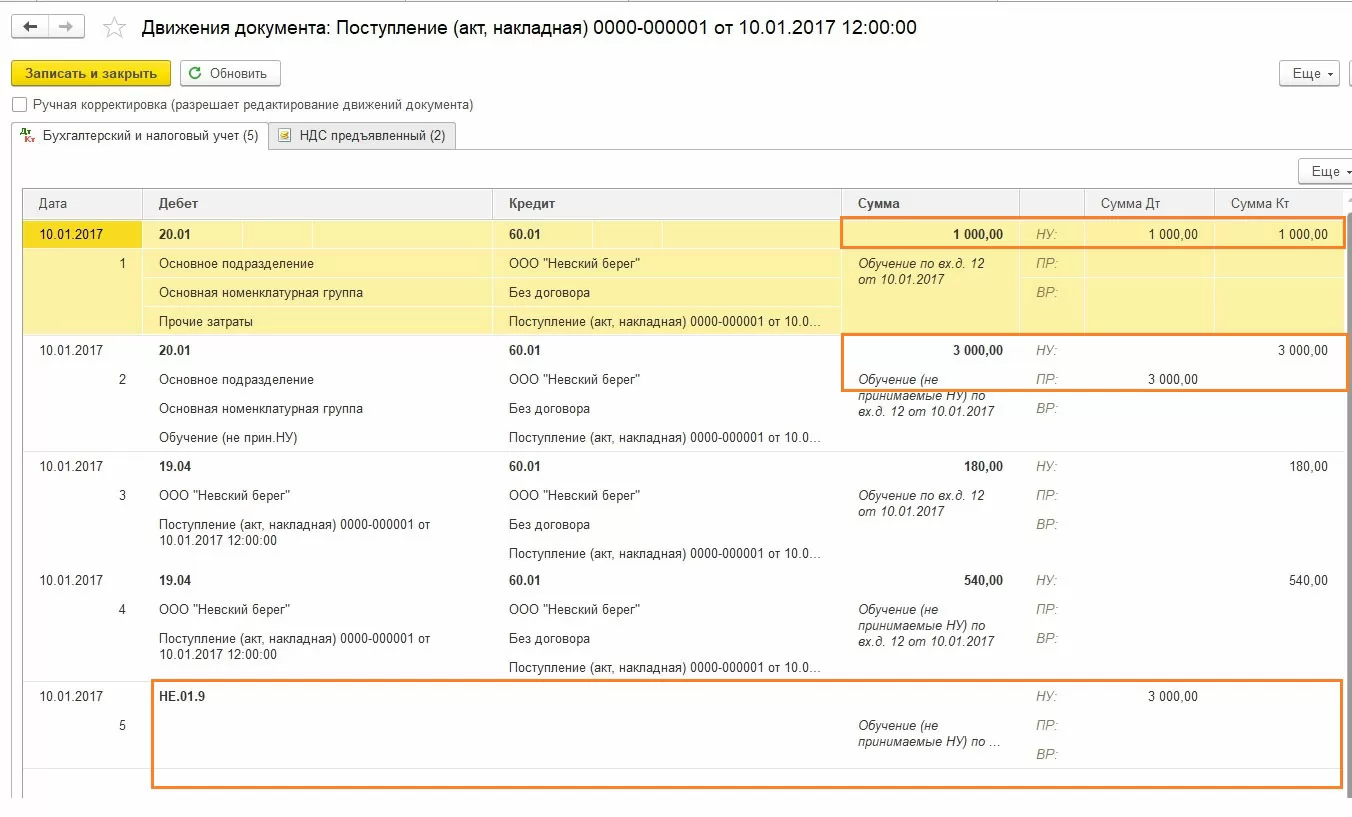Open the table's Еще dropdown
1352x817 pixels.
pyautogui.click(x=1326, y=171)
